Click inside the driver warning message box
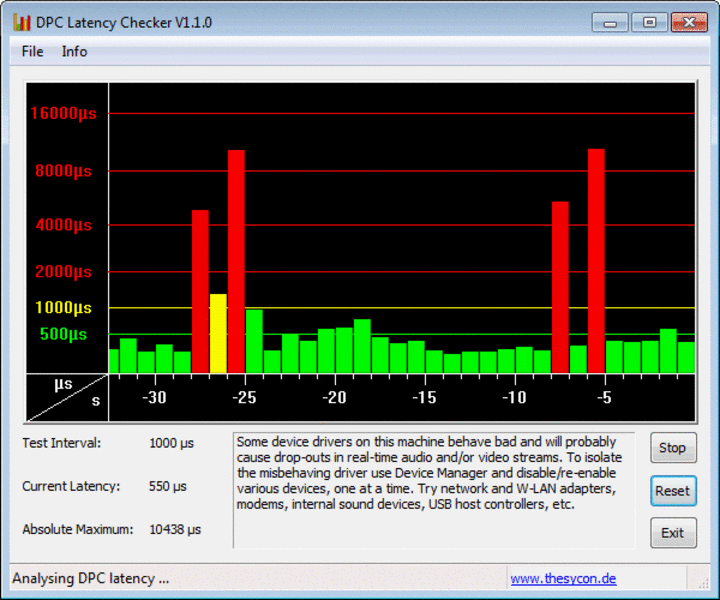This screenshot has width=720, height=600. pyautogui.click(x=433, y=490)
